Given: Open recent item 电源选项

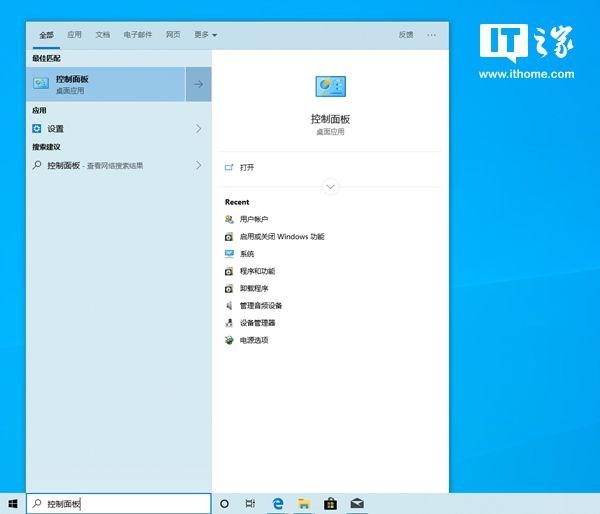Looking at the screenshot, I should (254, 340).
